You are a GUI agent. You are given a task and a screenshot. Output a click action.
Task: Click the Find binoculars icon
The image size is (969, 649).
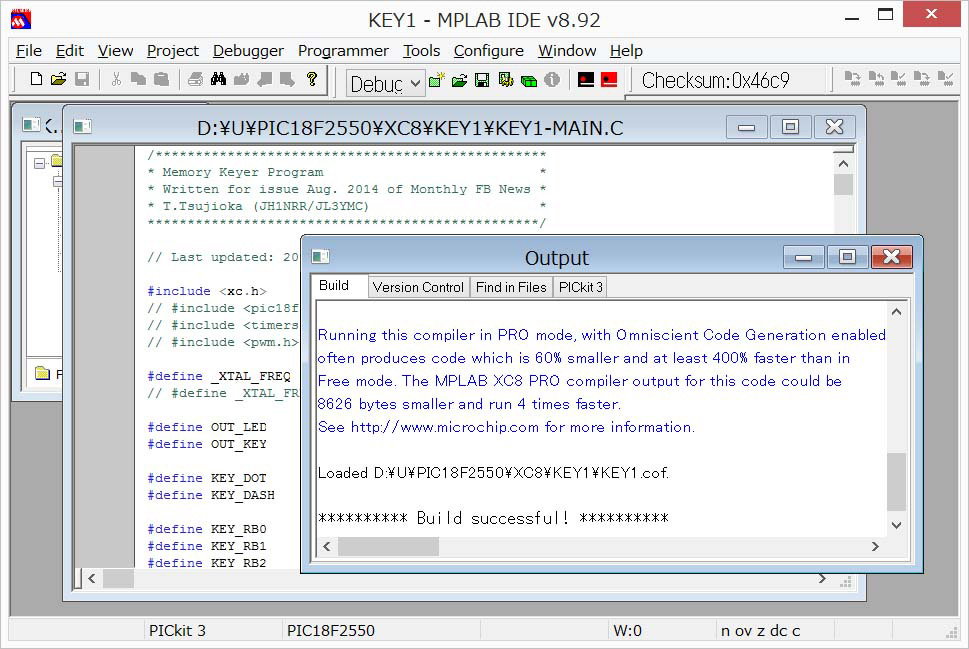point(218,79)
